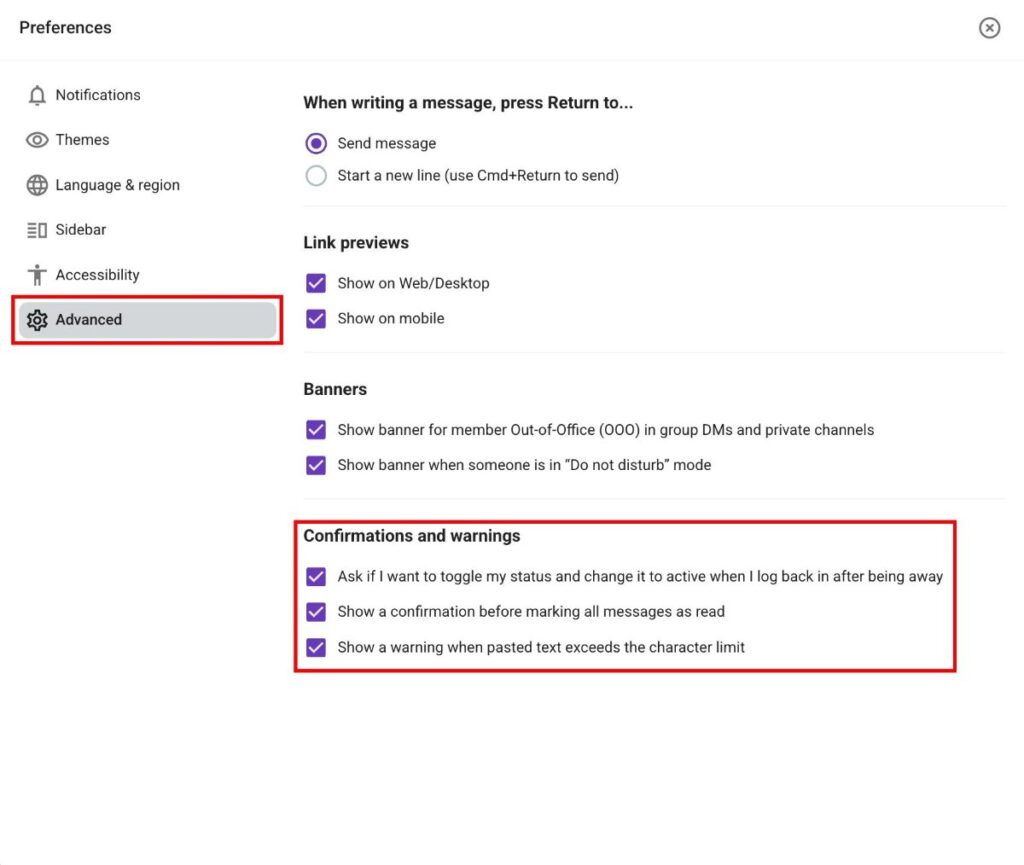
Task: Click the Themes eye icon
Action: (x=37, y=140)
